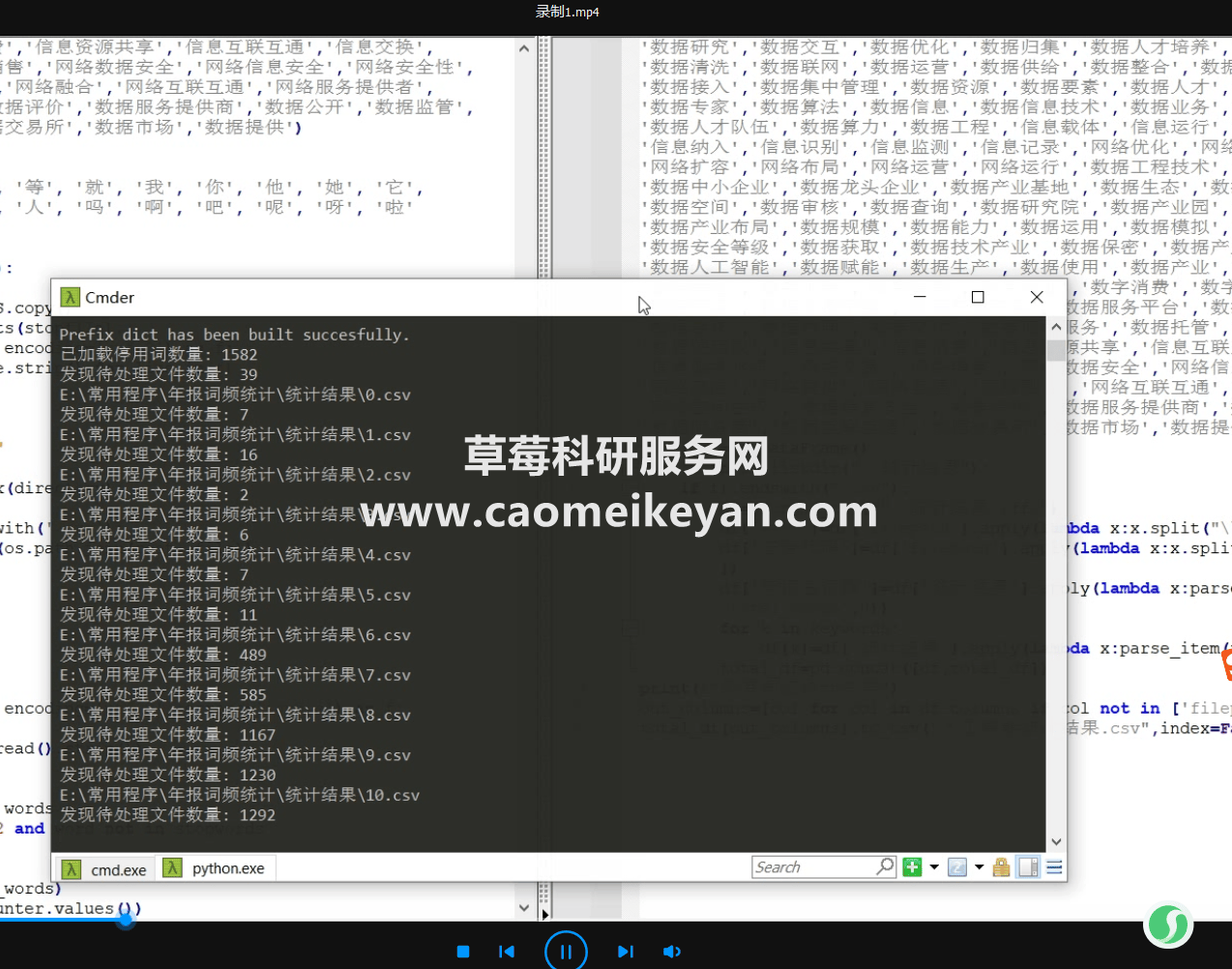The width and height of the screenshot is (1232, 969).
Task: Click the active console number icon
Action: (x=957, y=866)
